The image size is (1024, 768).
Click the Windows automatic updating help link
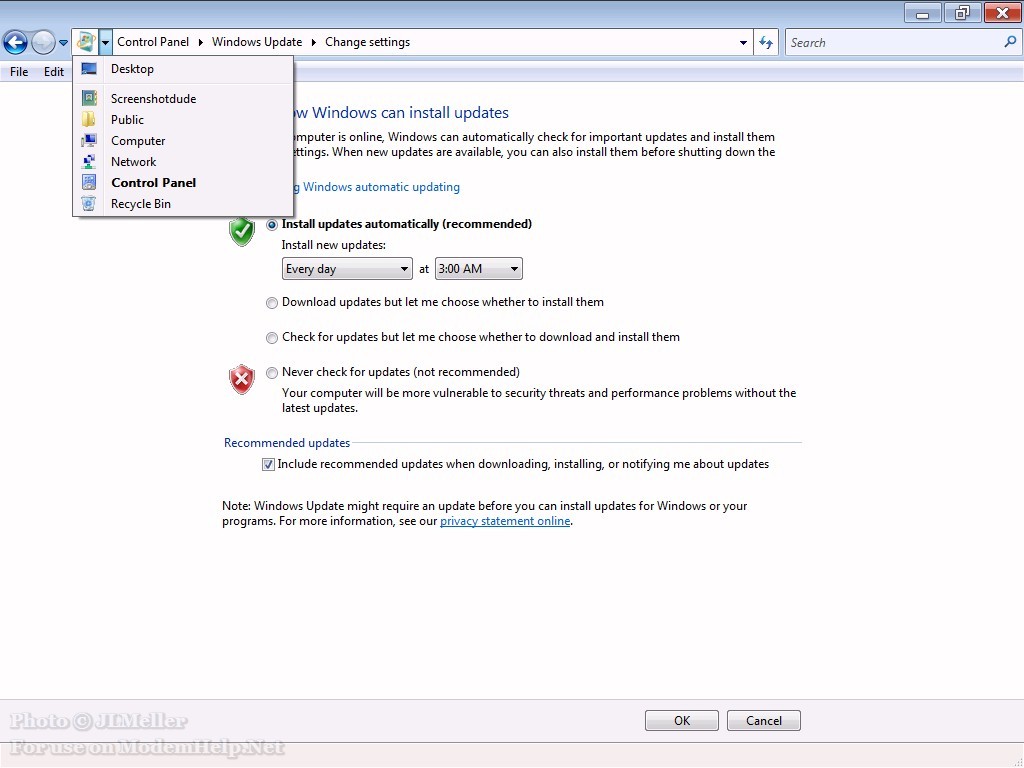[x=377, y=187]
